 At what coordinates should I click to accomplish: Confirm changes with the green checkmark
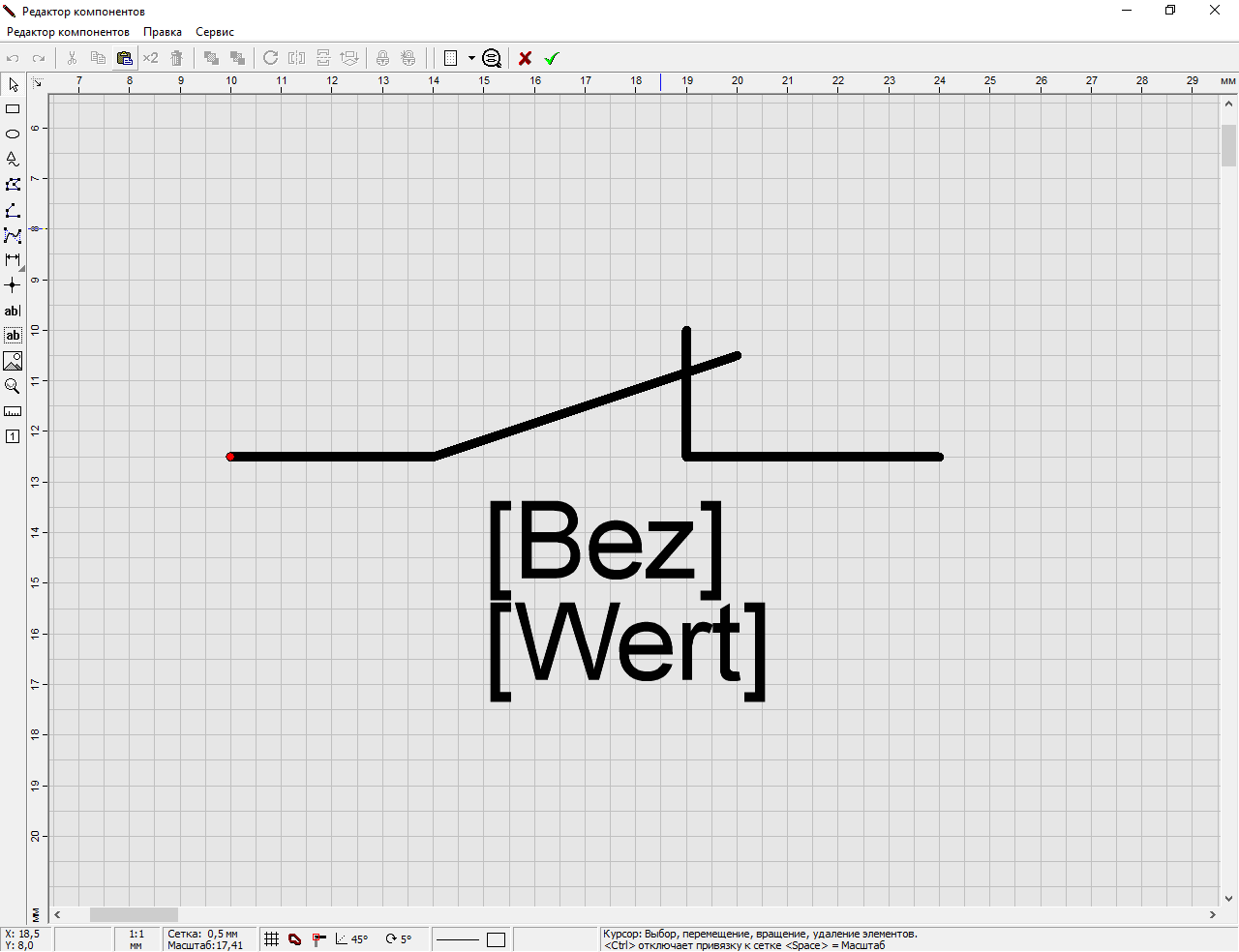[x=552, y=58]
